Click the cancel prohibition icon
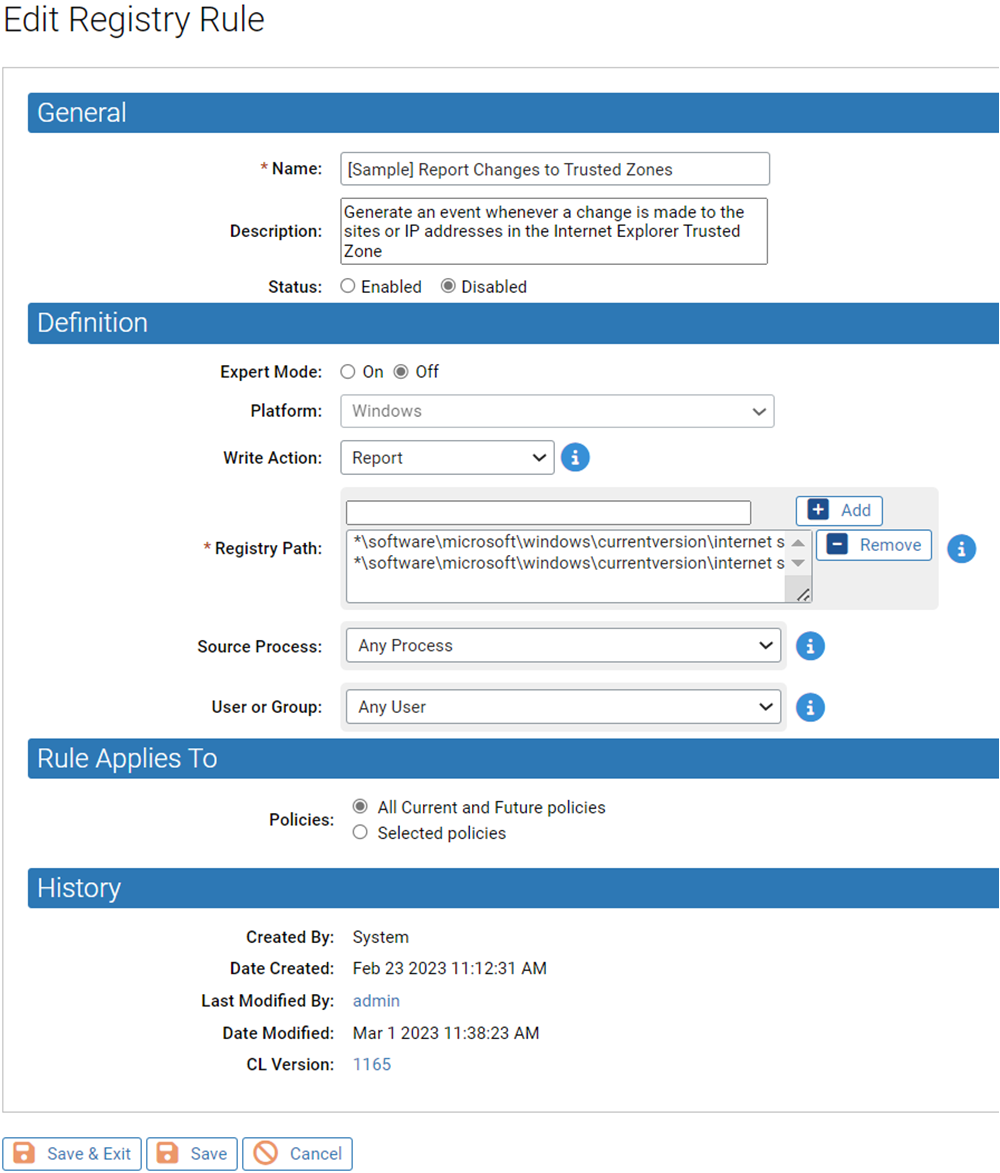This screenshot has height=1173, width=1000. (267, 1153)
